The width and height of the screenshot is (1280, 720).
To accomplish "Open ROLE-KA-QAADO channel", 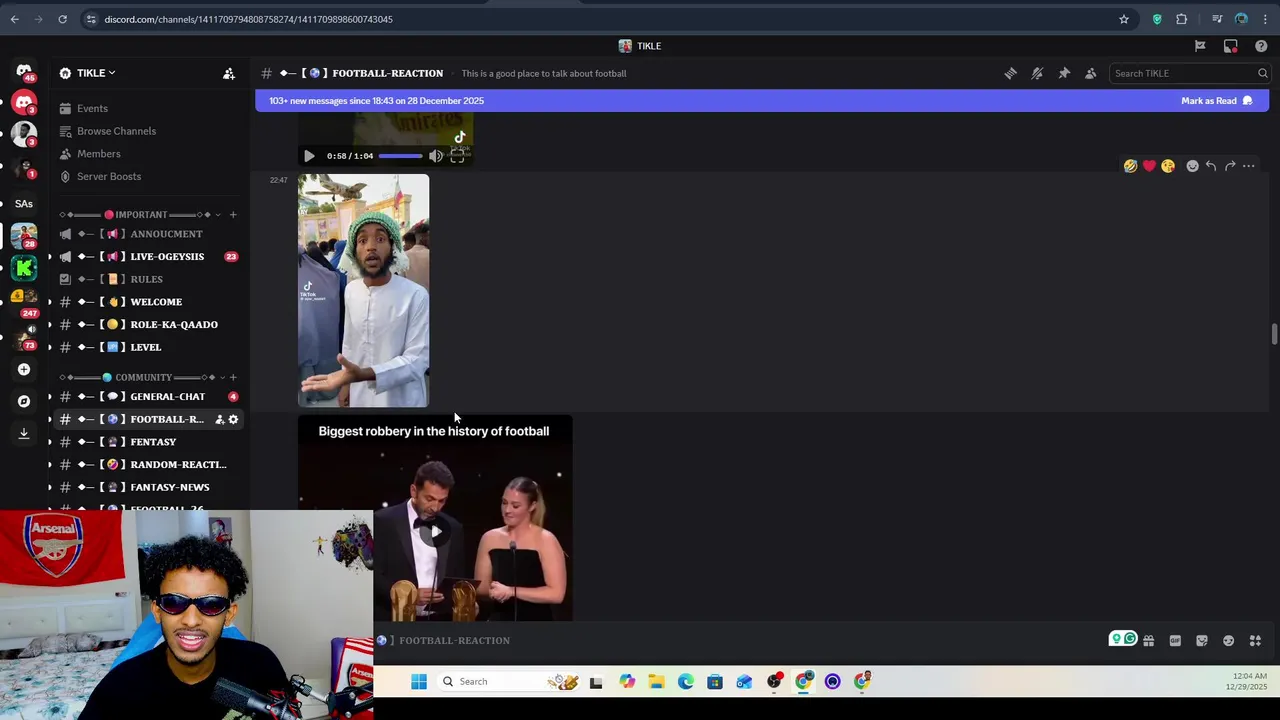I will point(148,324).
